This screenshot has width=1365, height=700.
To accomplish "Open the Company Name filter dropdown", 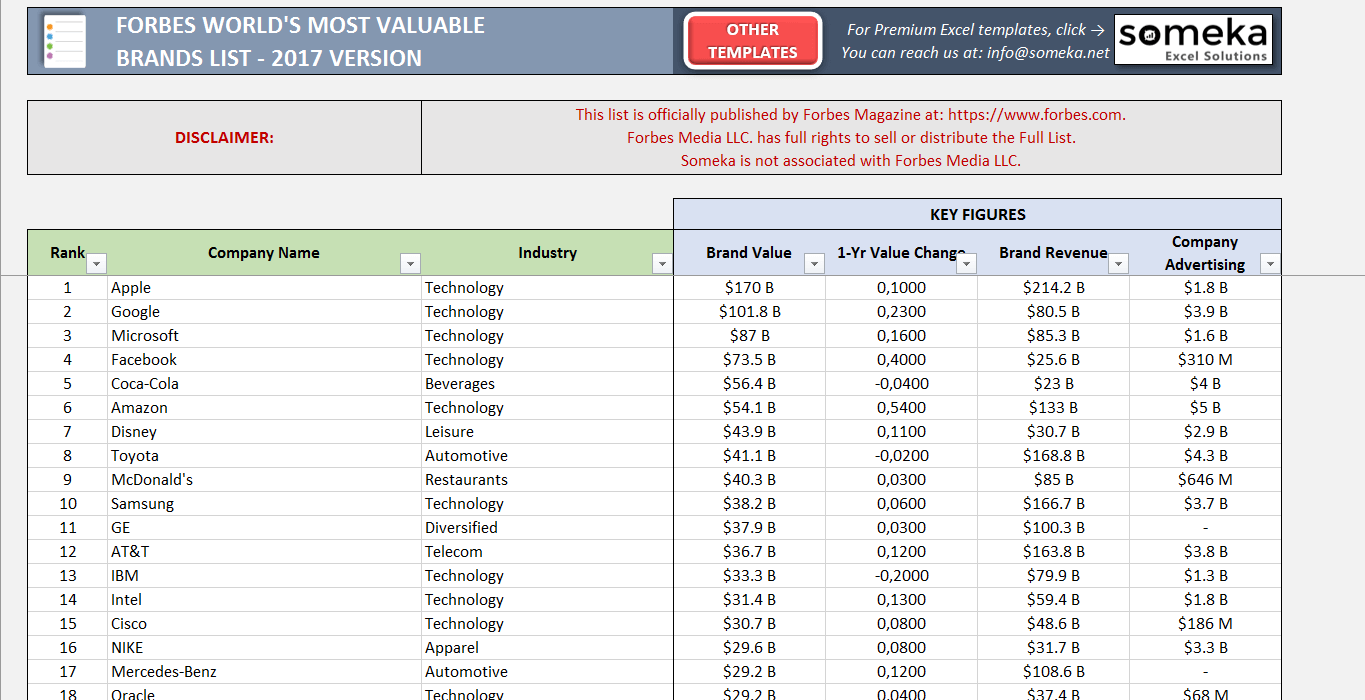I will pos(410,264).
